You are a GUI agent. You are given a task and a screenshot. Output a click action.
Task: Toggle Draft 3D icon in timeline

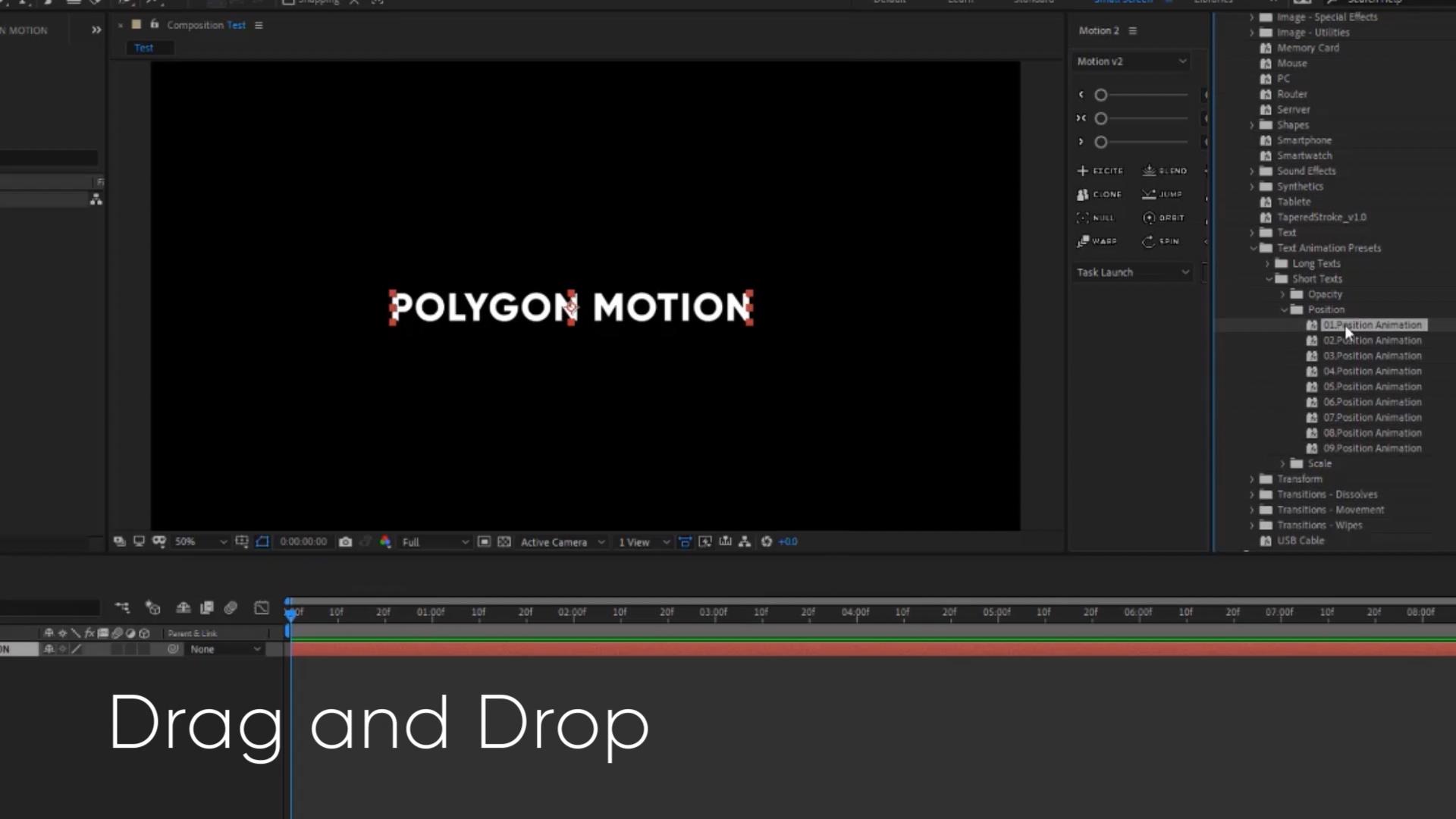(153, 607)
